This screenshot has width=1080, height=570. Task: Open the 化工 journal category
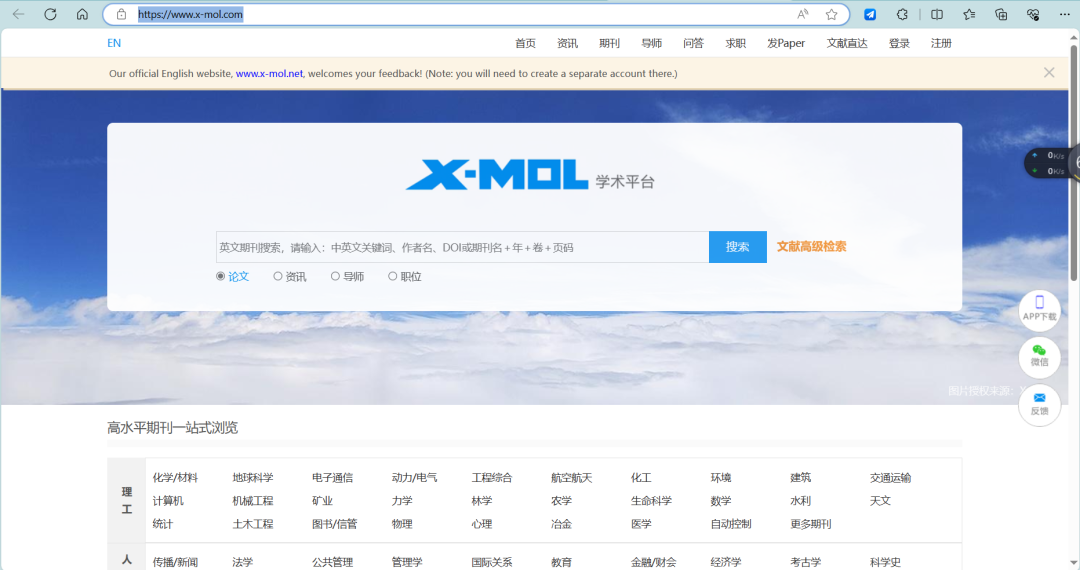641,478
